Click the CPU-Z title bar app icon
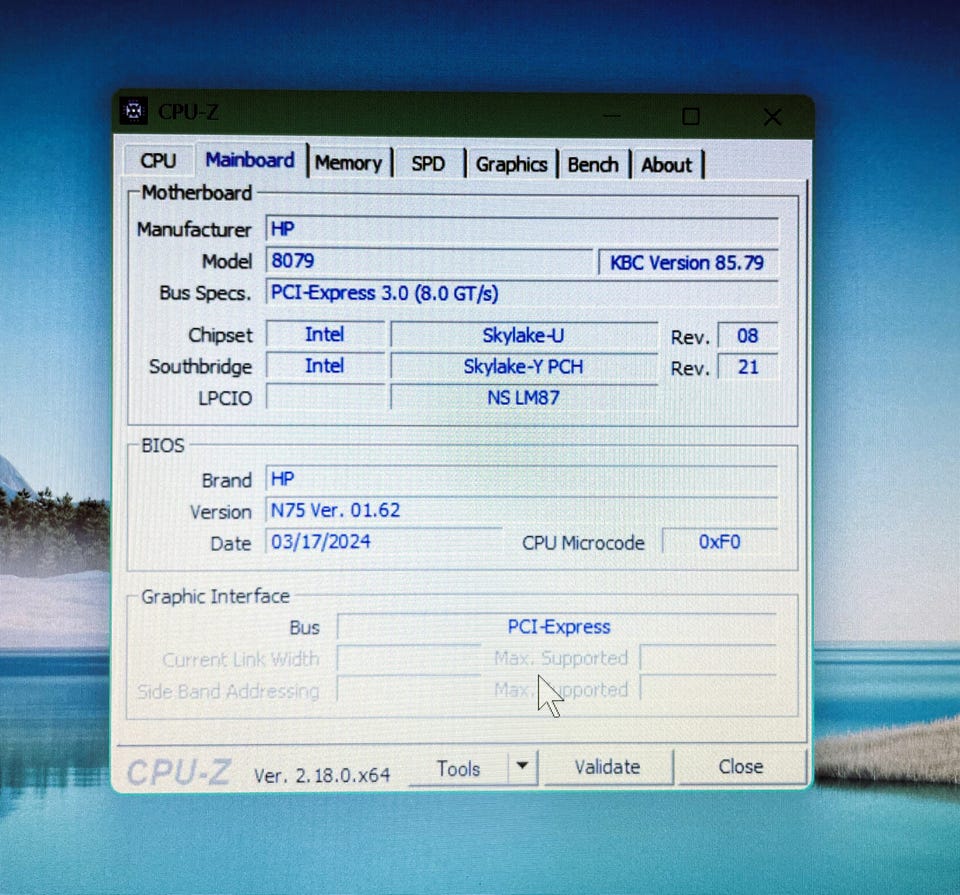The width and height of the screenshot is (960, 895). point(133,111)
